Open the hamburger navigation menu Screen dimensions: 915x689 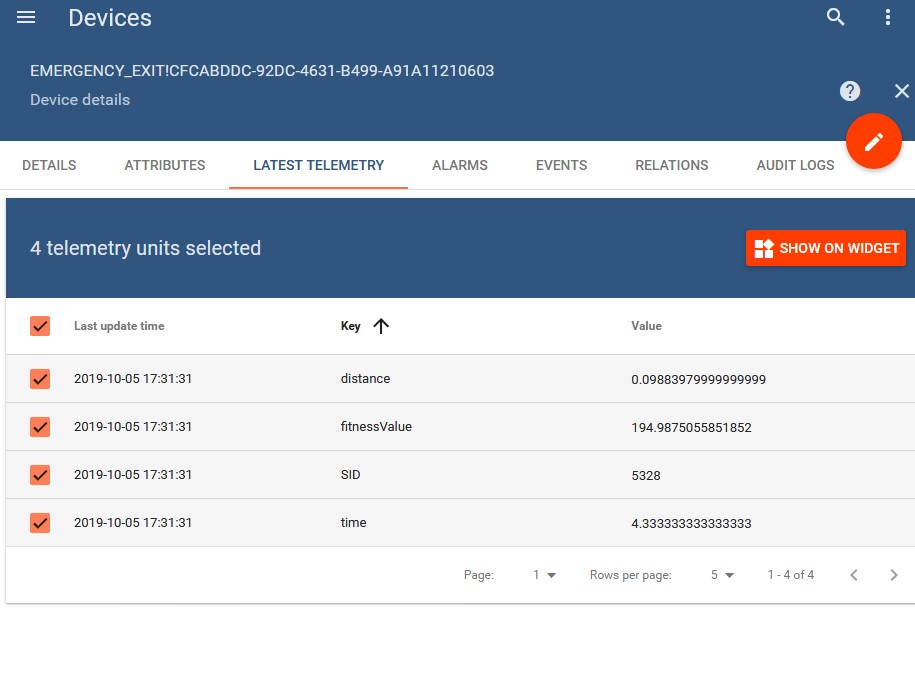(26, 18)
